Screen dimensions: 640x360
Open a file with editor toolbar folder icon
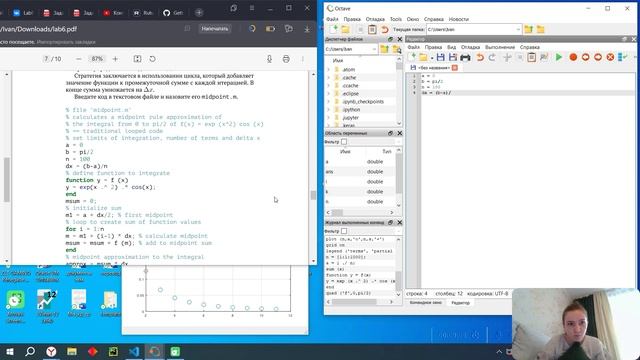click(423, 57)
